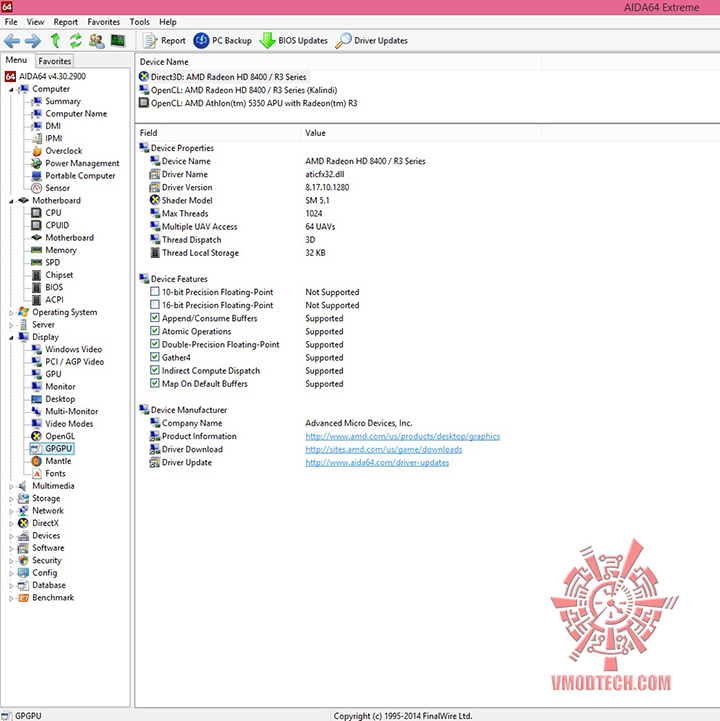Select the Benchmark tree item
720x721 pixels.
53,598
